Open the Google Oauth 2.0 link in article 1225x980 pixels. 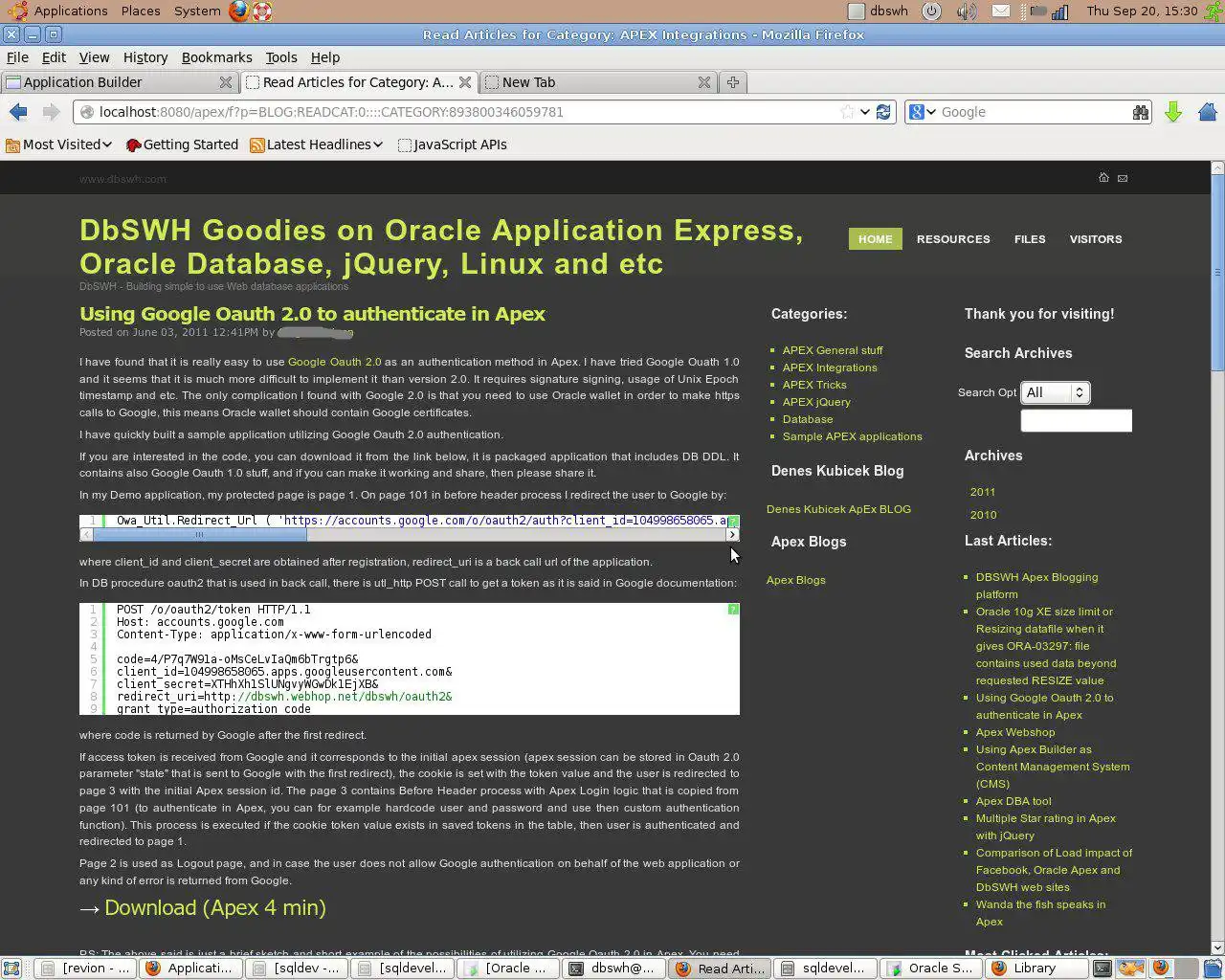pos(334,362)
